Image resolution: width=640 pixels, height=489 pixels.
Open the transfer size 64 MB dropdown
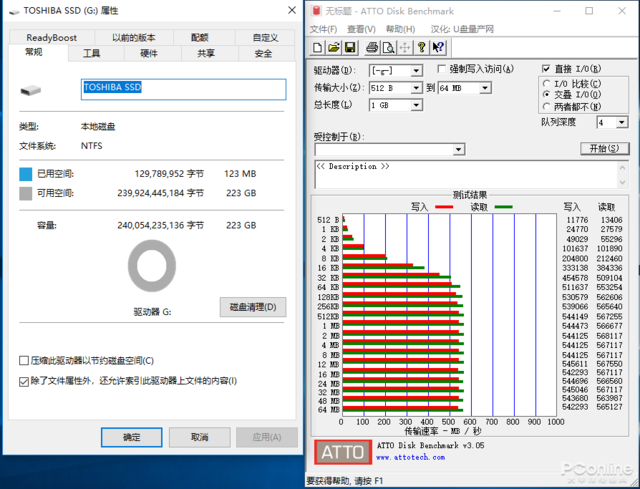485,88
